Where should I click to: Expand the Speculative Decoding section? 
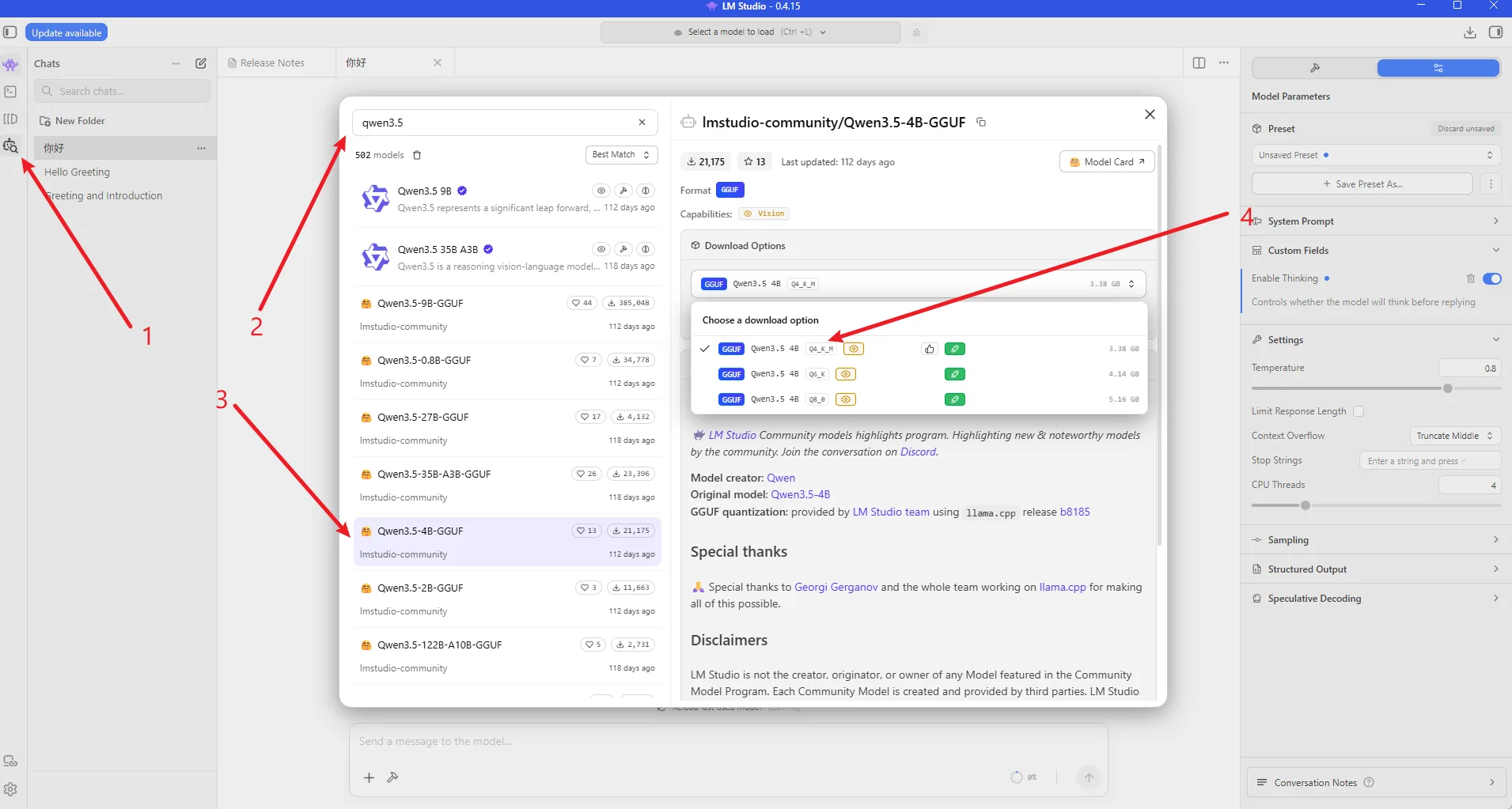tap(1376, 599)
